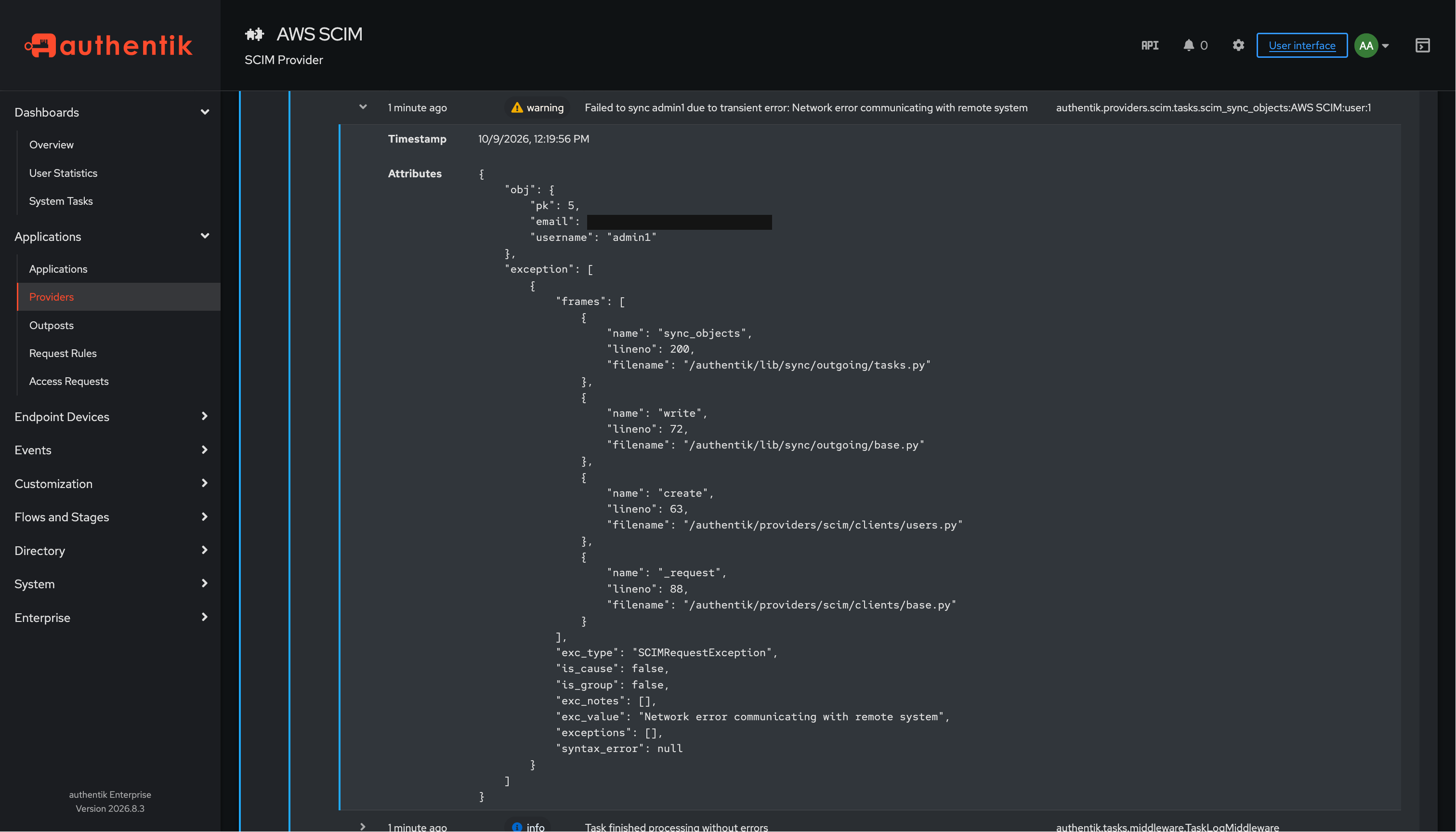The image size is (1456, 832).
Task: Click the Task finished processing message
Action: coord(676,827)
